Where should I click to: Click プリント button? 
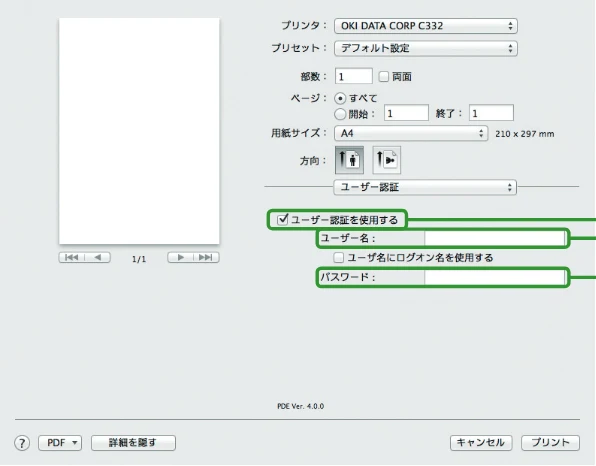point(550,443)
